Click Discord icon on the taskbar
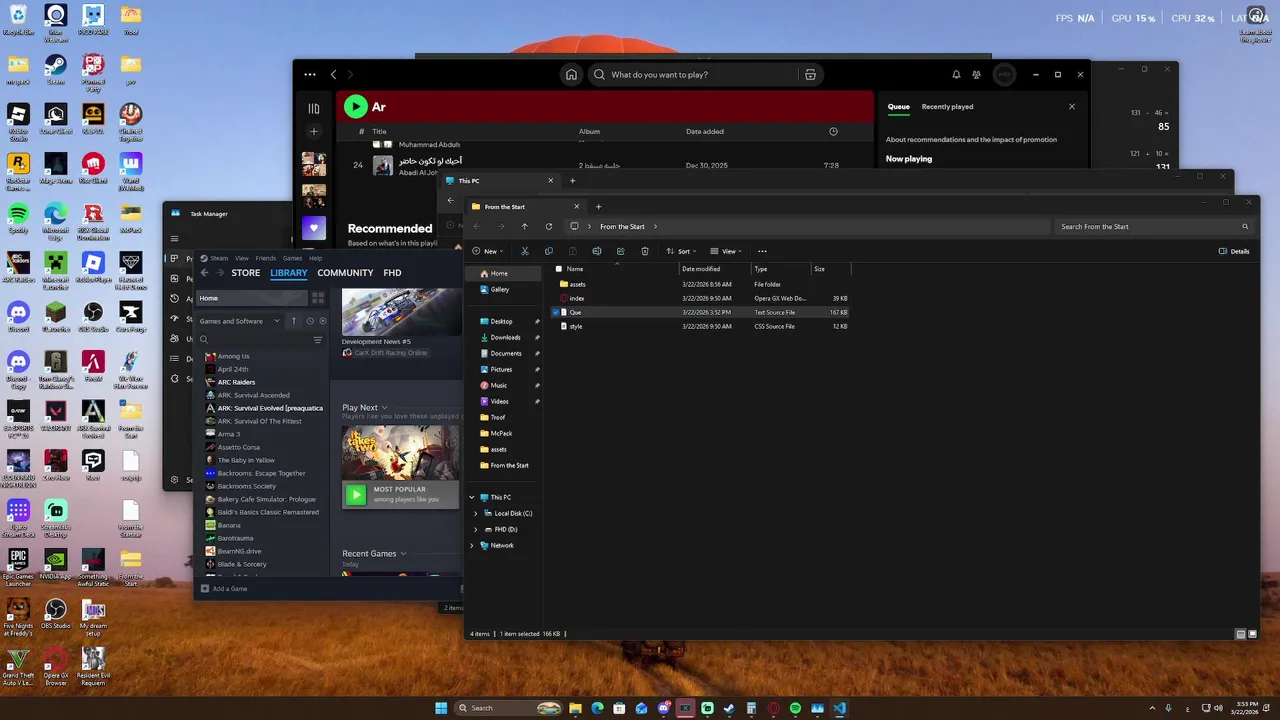Image resolution: width=1280 pixels, height=720 pixels. (663, 708)
